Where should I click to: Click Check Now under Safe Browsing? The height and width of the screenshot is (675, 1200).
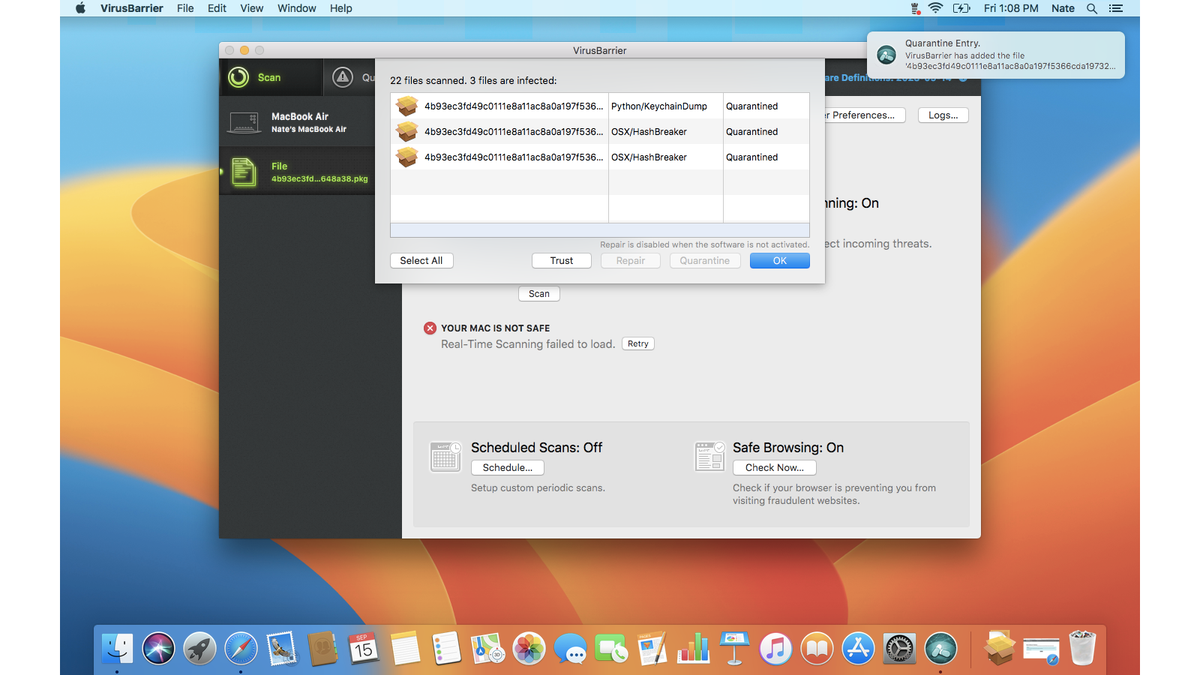[774, 467]
